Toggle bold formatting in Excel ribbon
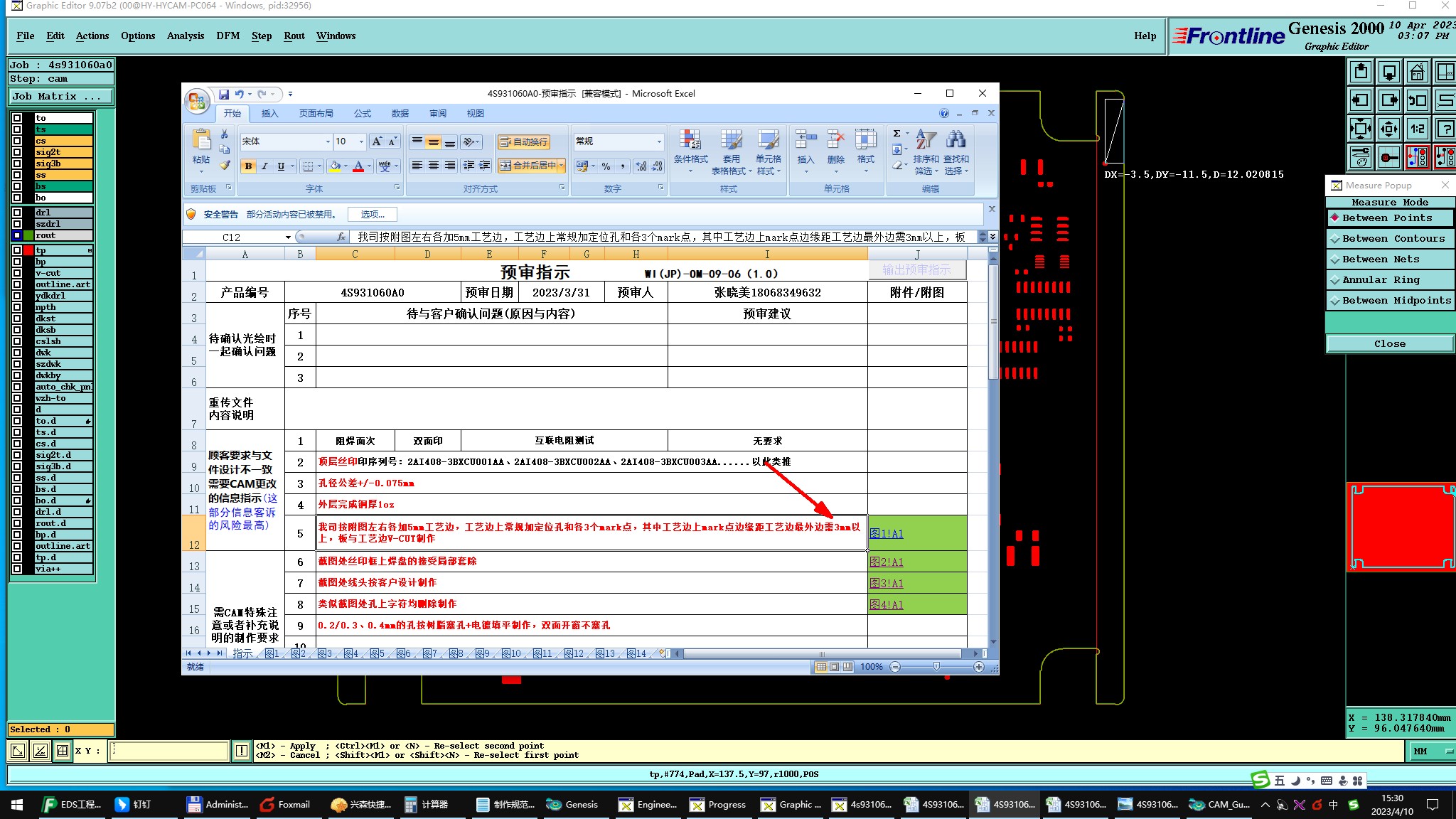The image size is (1456, 819). [x=248, y=166]
